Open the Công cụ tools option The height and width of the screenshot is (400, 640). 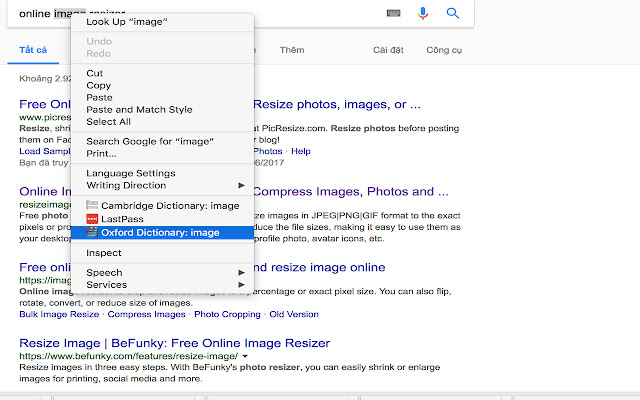(443, 49)
